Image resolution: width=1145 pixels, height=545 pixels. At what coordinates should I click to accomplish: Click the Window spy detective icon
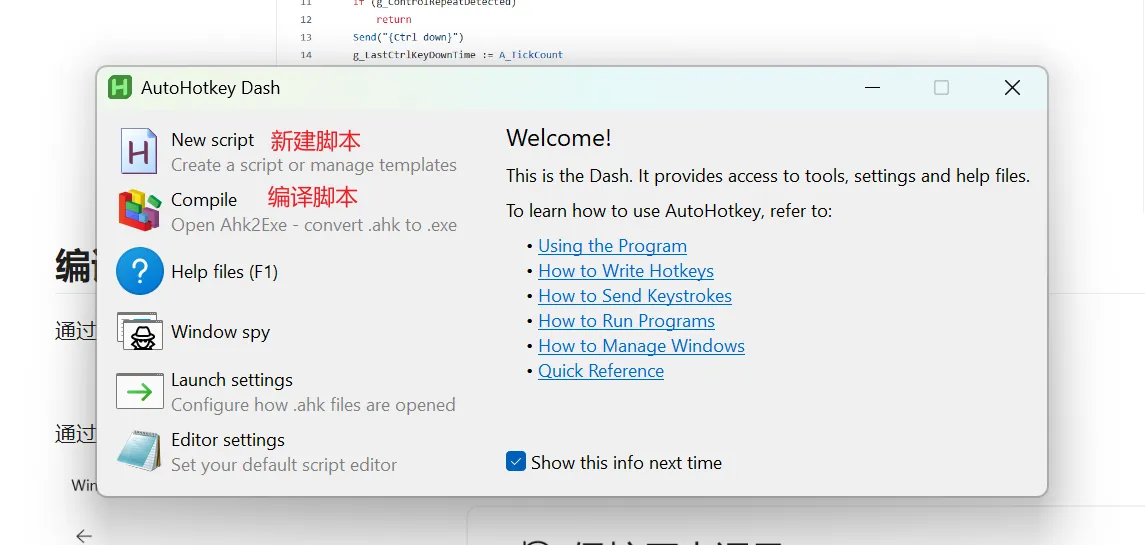click(x=139, y=331)
